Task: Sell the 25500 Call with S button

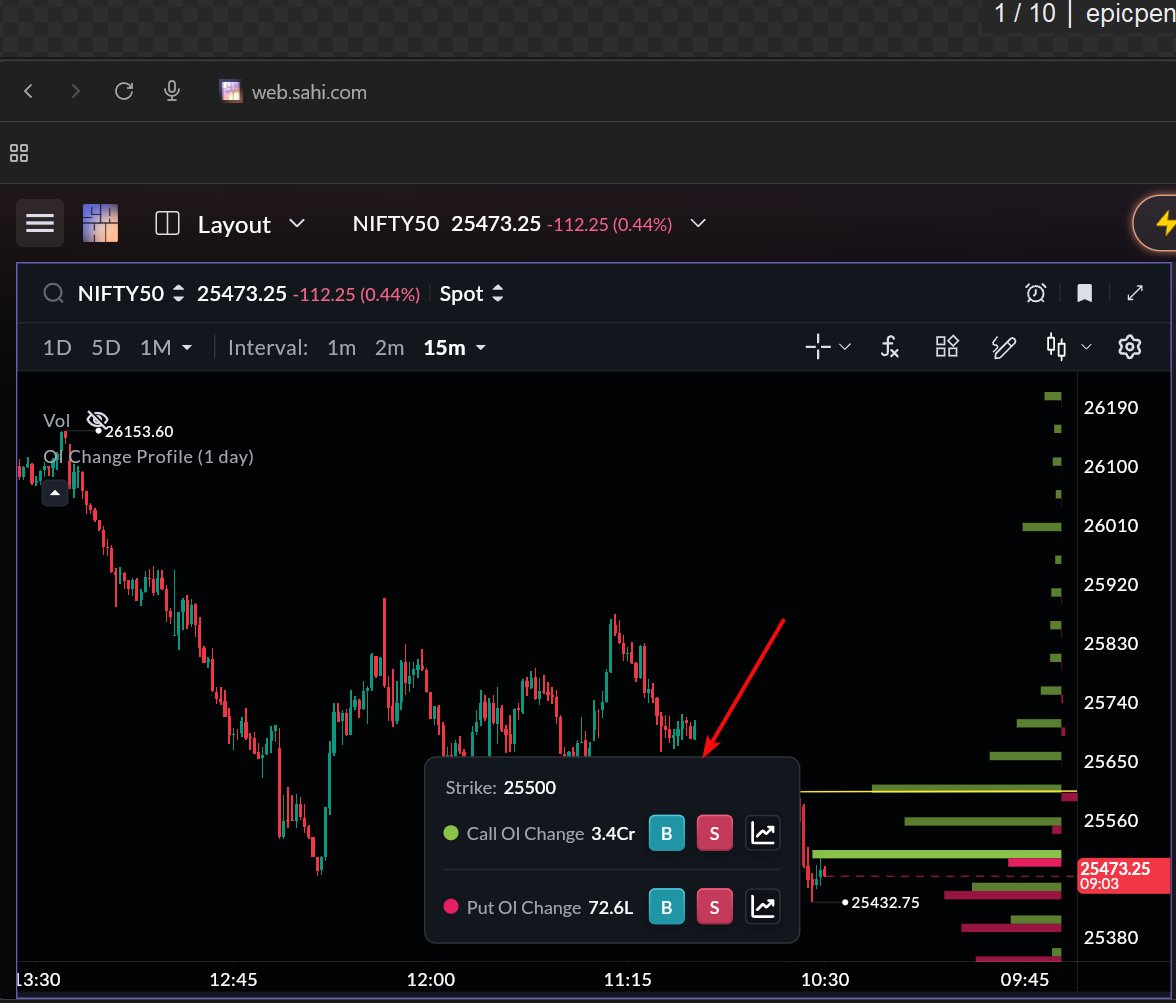Action: click(714, 833)
